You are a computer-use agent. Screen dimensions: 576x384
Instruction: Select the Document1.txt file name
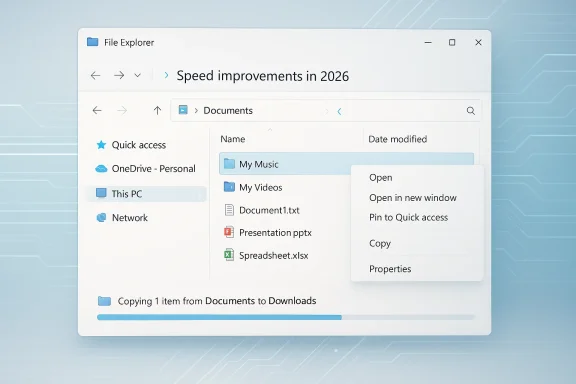(x=269, y=210)
